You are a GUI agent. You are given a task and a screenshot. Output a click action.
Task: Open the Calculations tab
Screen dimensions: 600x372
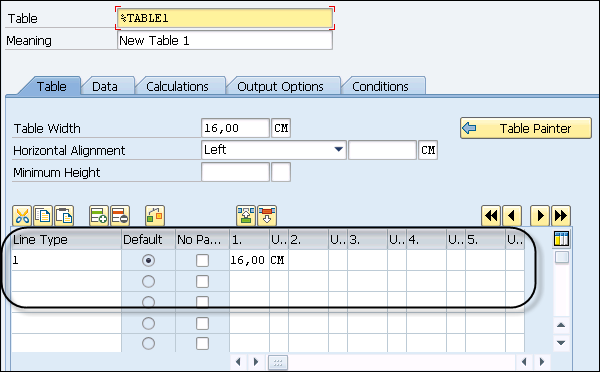177,86
